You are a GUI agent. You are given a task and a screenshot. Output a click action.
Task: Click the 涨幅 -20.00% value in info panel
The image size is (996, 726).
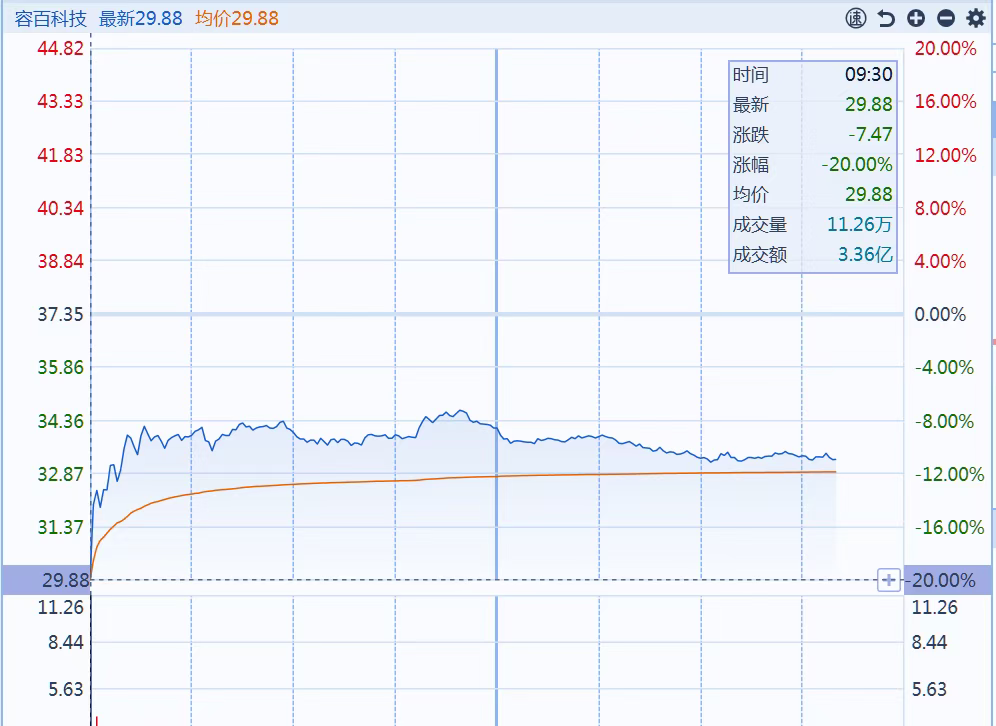coord(856,165)
